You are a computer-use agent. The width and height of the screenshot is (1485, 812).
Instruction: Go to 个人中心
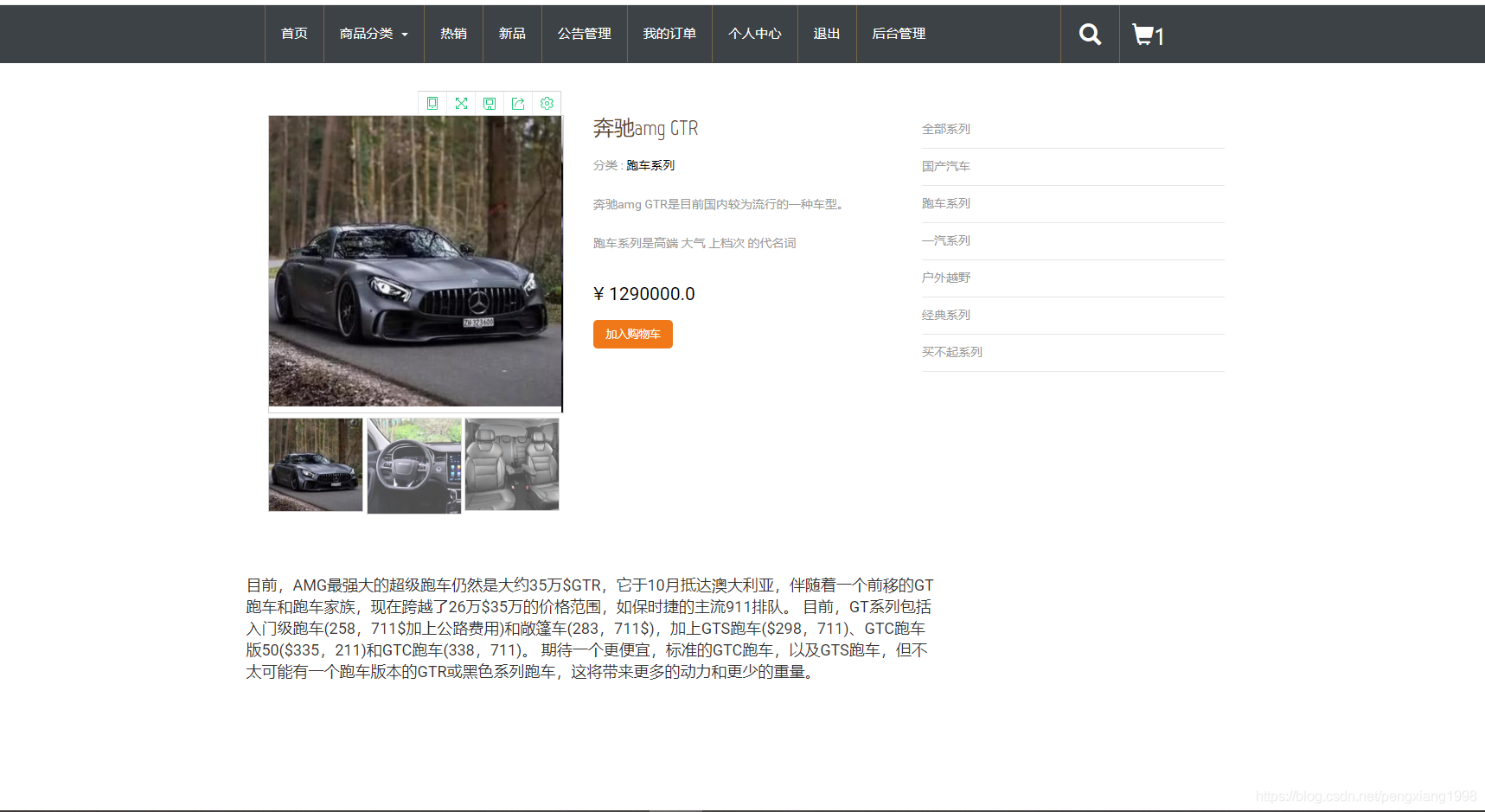click(755, 34)
